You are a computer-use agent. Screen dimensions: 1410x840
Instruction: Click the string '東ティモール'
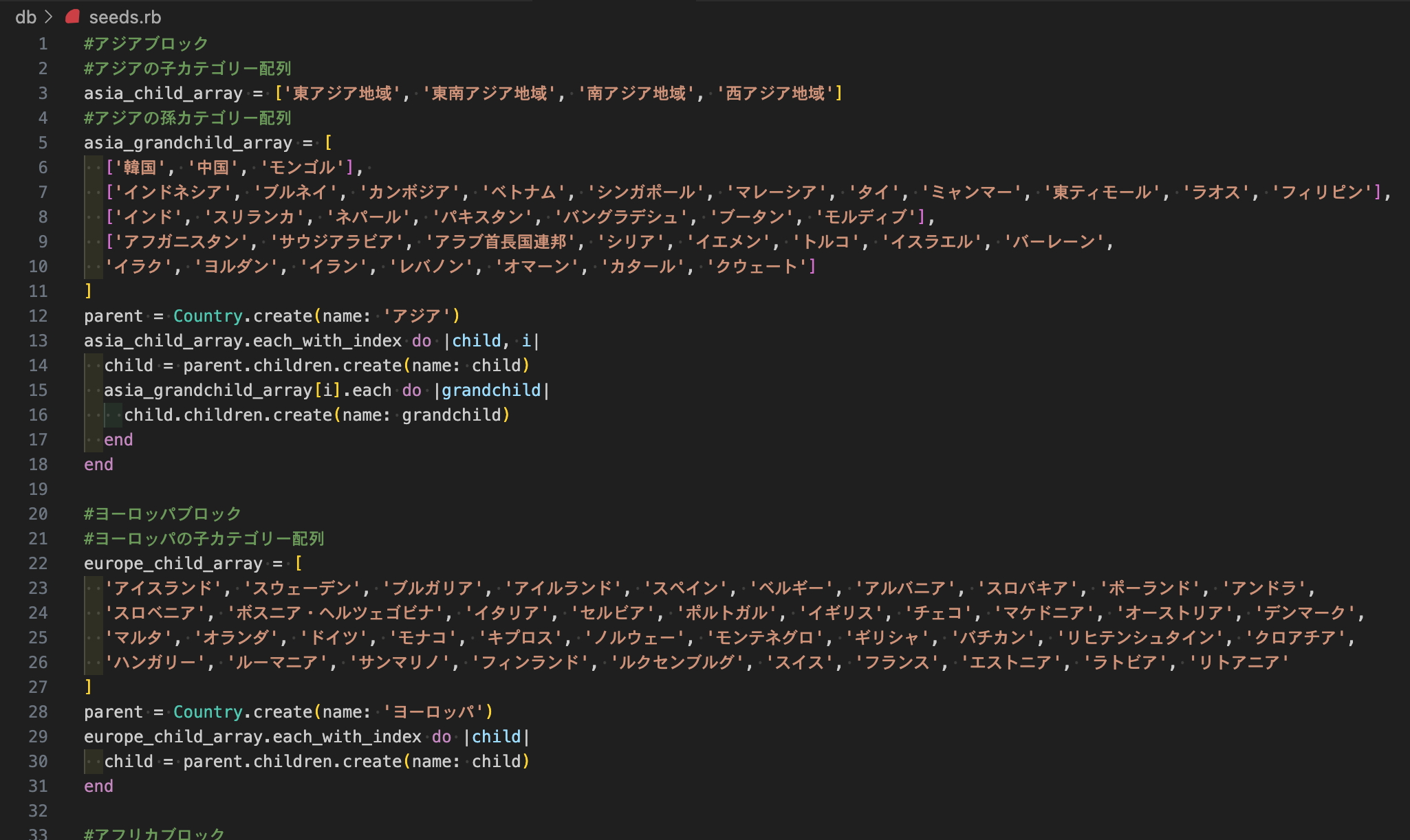click(1103, 192)
